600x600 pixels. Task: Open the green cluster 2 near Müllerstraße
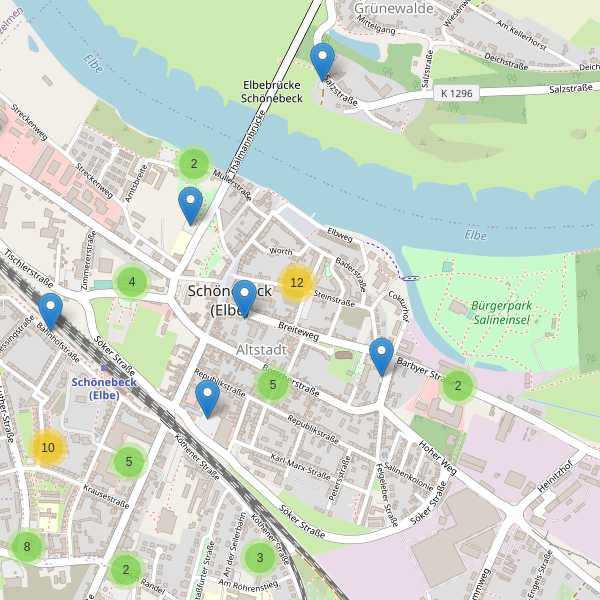(x=194, y=164)
